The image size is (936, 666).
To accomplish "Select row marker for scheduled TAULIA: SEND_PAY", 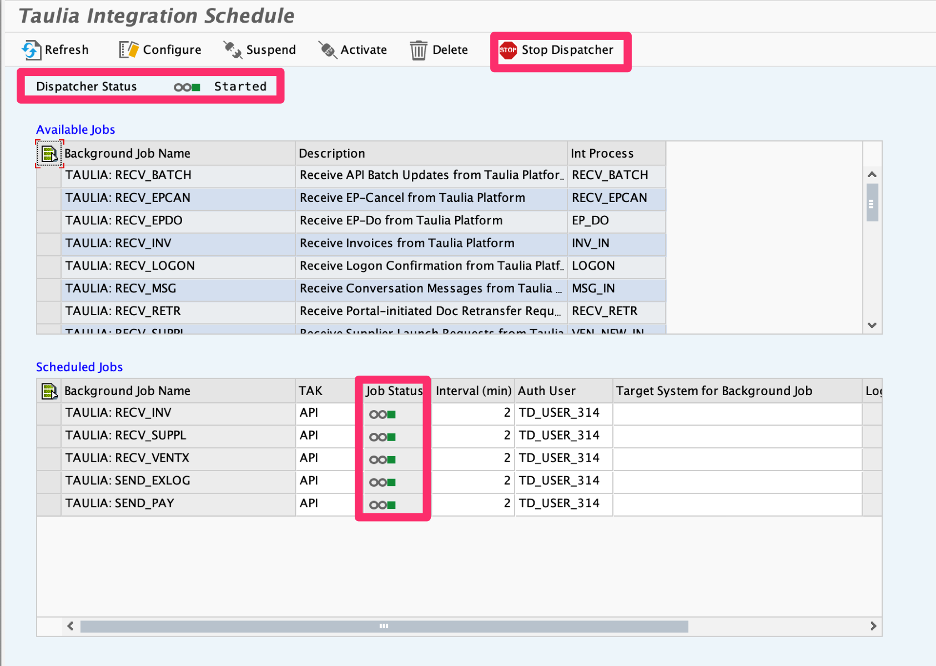I will click(48, 504).
